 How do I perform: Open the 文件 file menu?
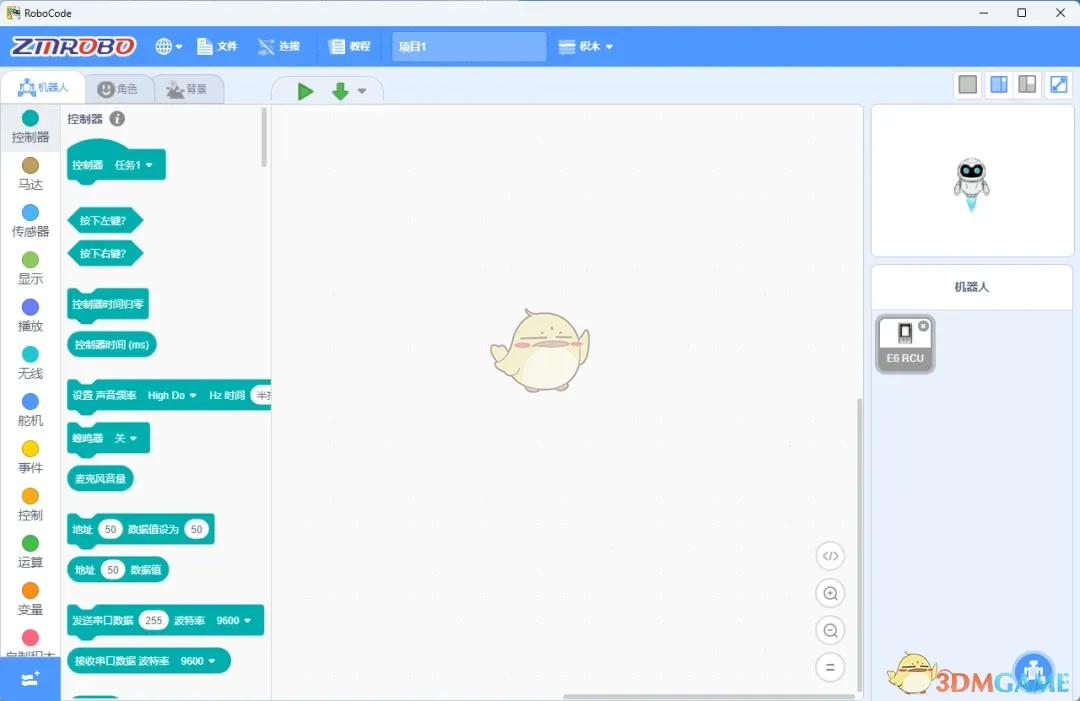click(217, 46)
